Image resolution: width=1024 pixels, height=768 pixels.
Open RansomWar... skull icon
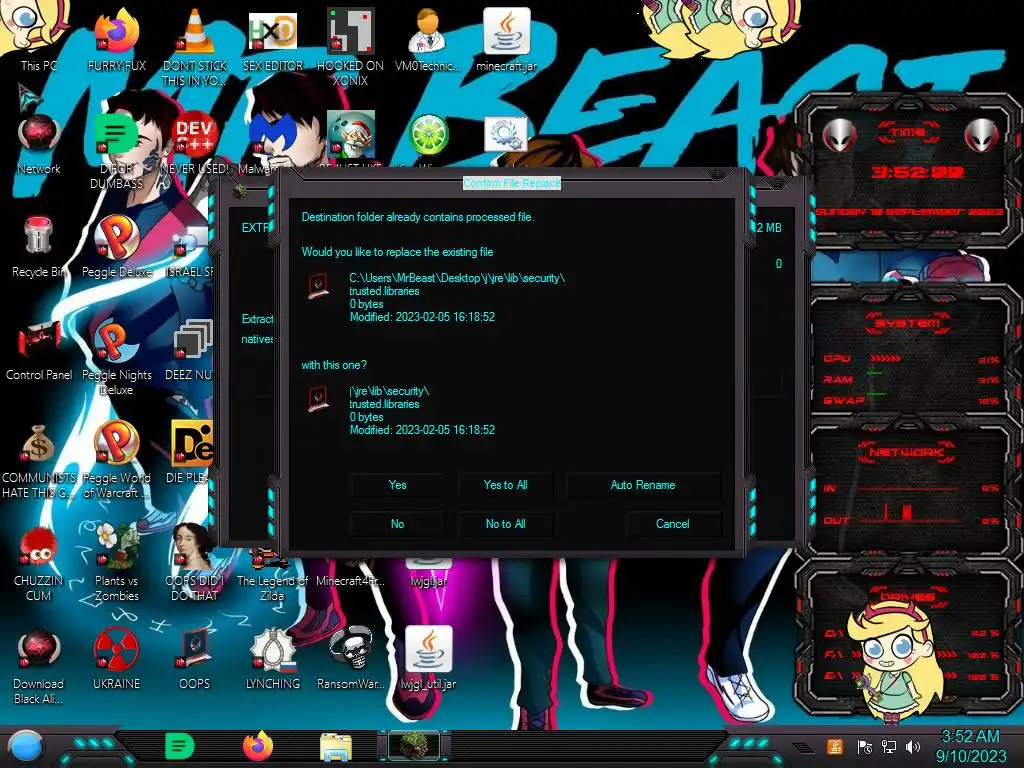[350, 660]
